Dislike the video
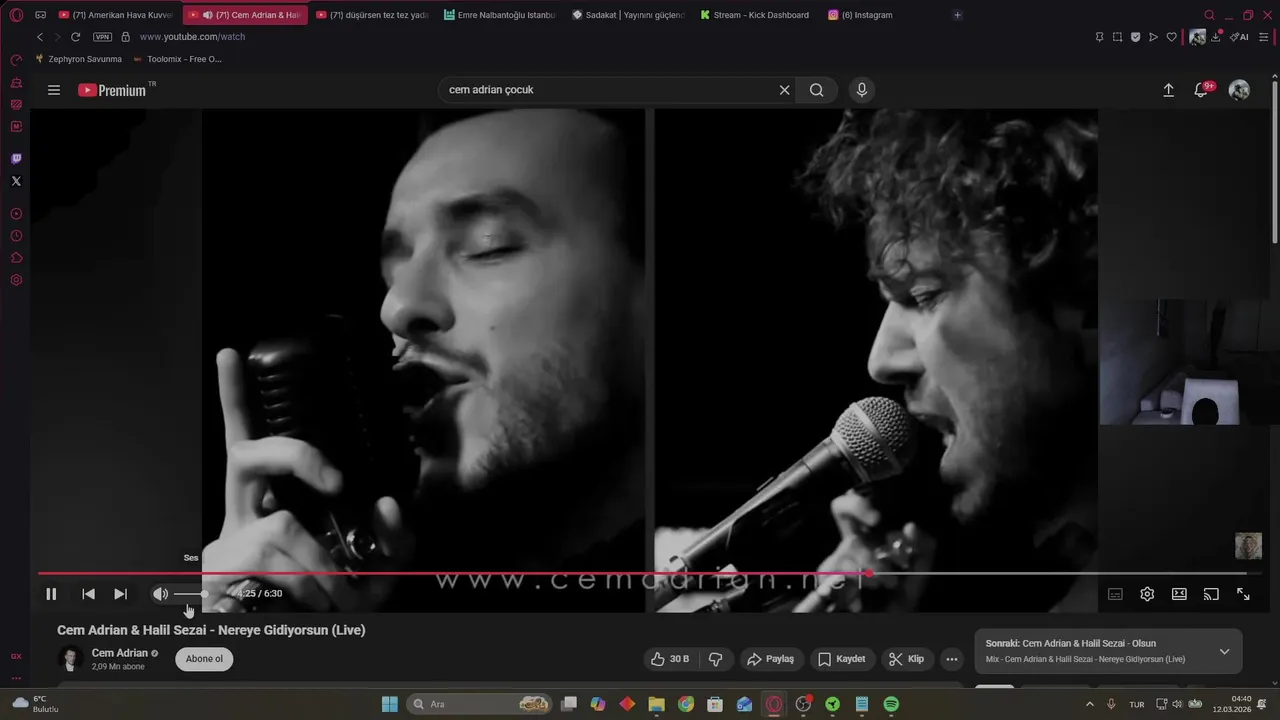Viewport: 1280px width, 720px height. (x=716, y=659)
